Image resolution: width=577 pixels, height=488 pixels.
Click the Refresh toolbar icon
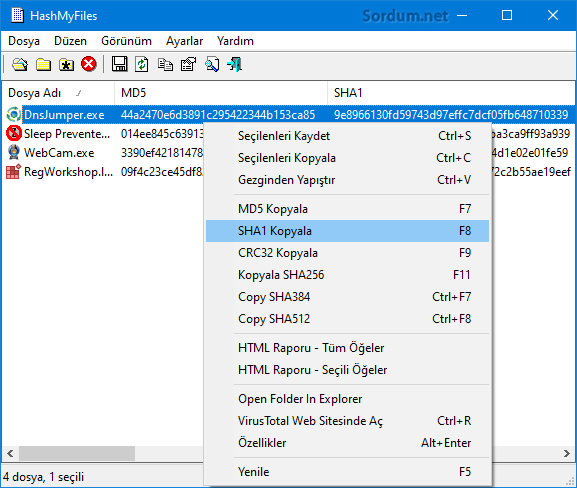click(142, 64)
